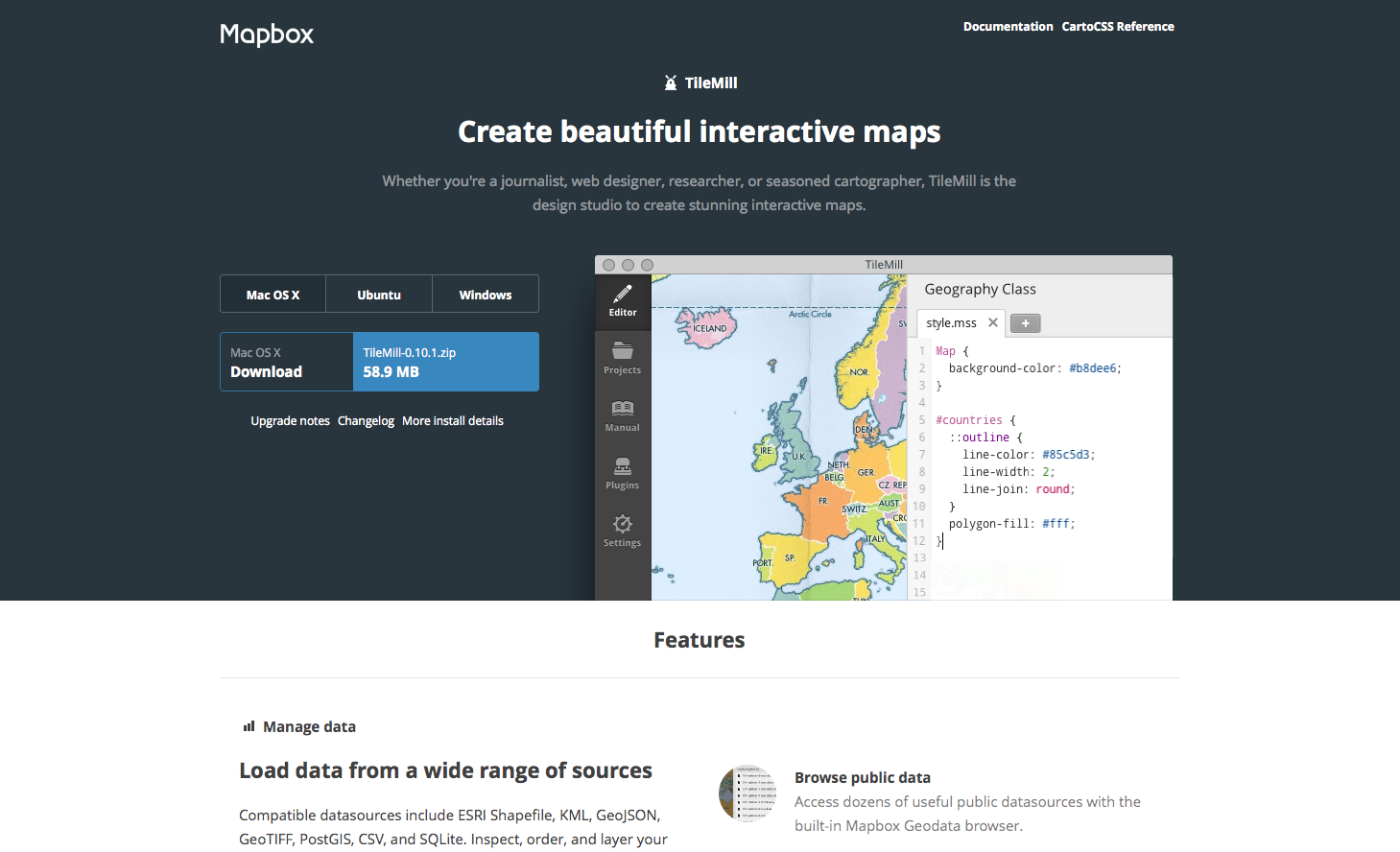The image size is (1400, 852).
Task: Select the Ubuntu tab
Action: pyautogui.click(x=379, y=295)
